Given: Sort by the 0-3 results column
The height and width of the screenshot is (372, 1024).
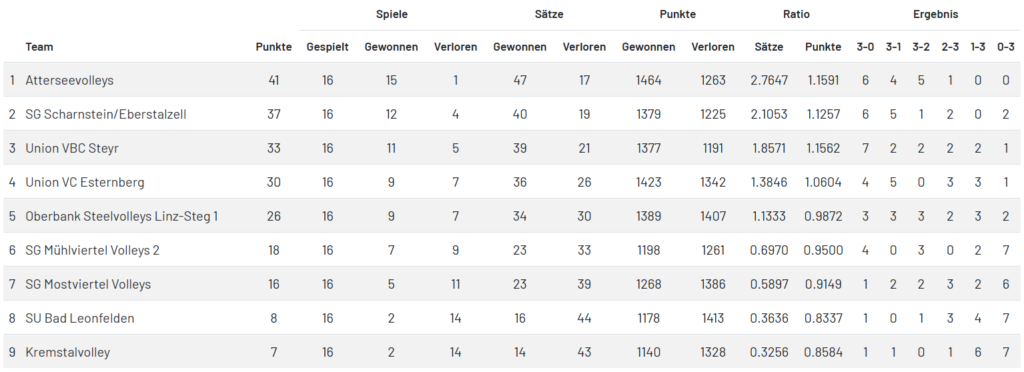Looking at the screenshot, I should coord(1006,47).
